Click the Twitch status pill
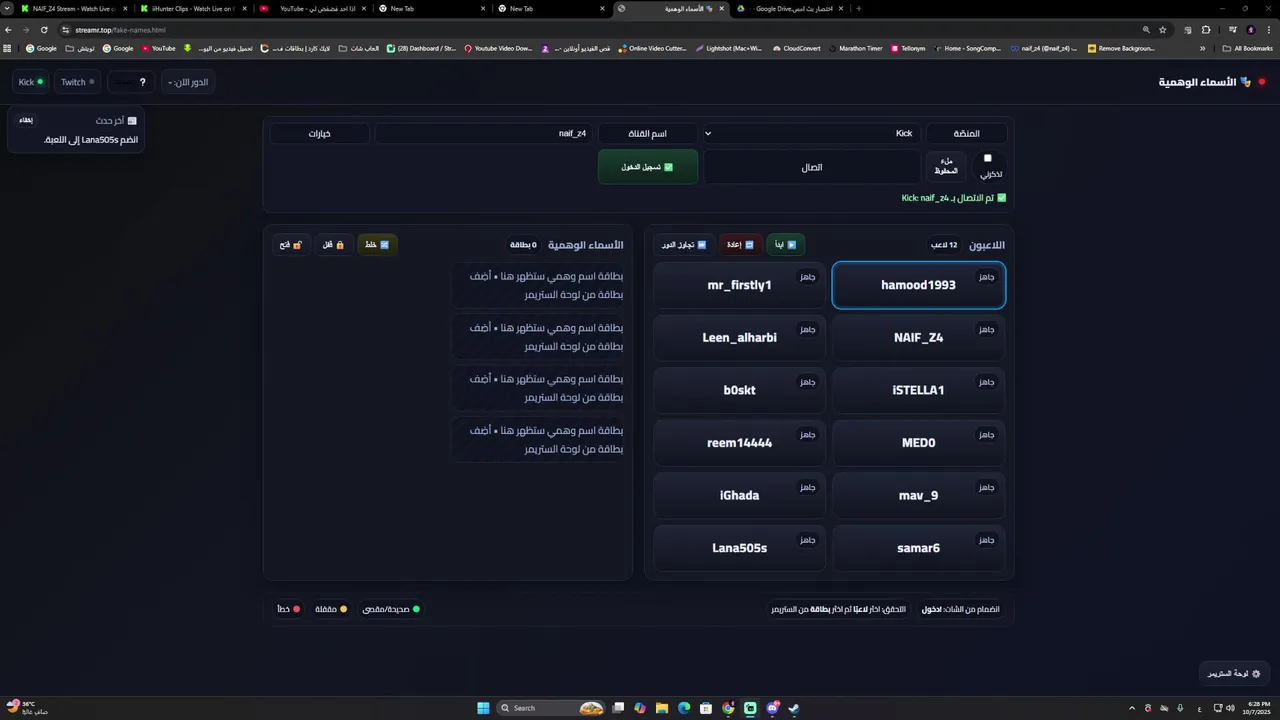 point(78,82)
